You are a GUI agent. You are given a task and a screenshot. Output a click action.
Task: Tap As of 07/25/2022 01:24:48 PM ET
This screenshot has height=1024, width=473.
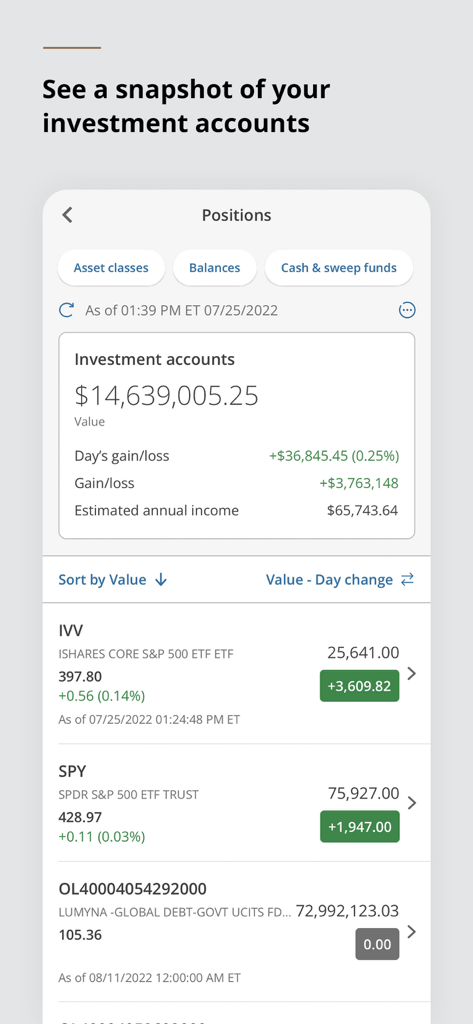click(x=149, y=720)
